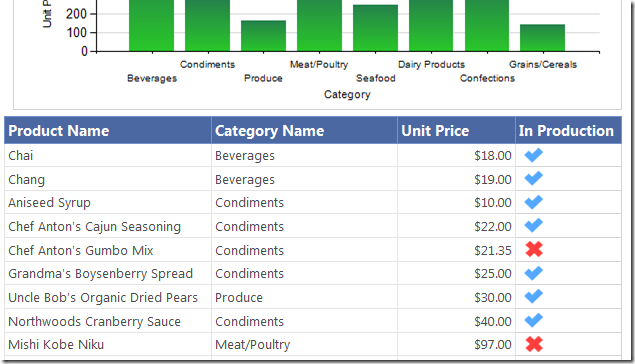
Task: Click red X icon for Chef Anton's Gumbo Mix
Action: [534, 249]
